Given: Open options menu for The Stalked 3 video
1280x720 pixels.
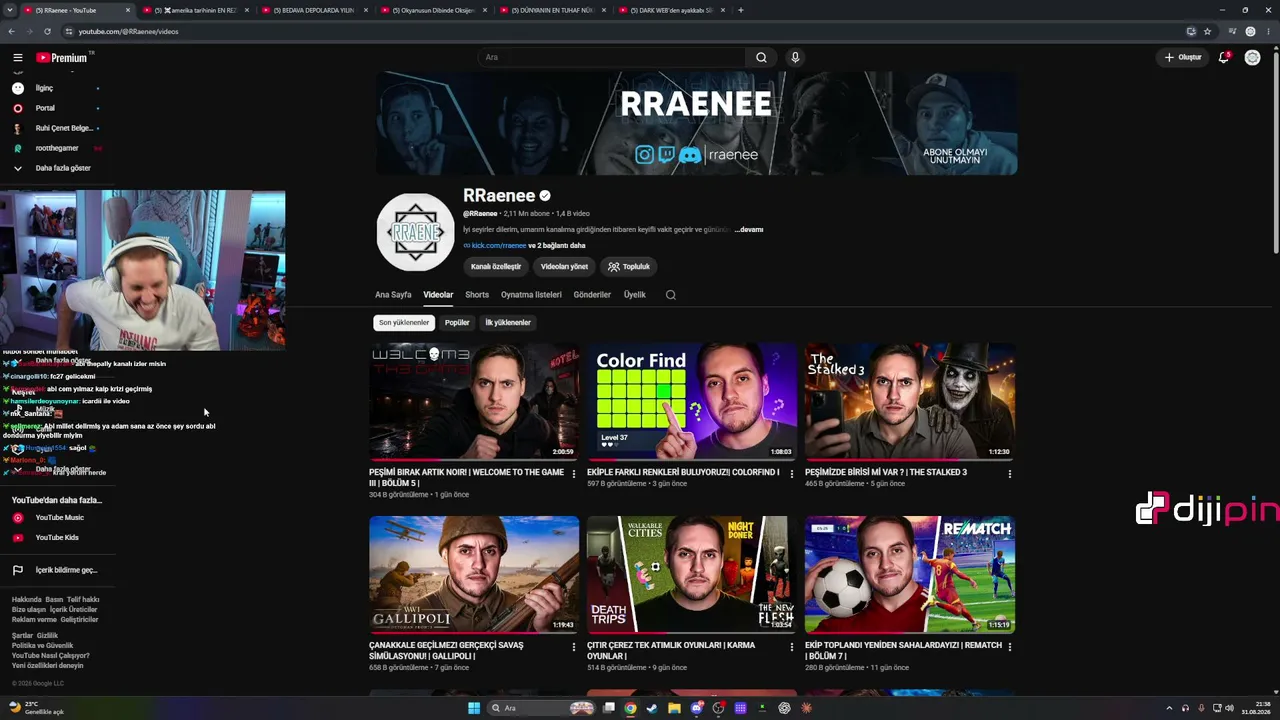Looking at the screenshot, I should coord(1010,474).
